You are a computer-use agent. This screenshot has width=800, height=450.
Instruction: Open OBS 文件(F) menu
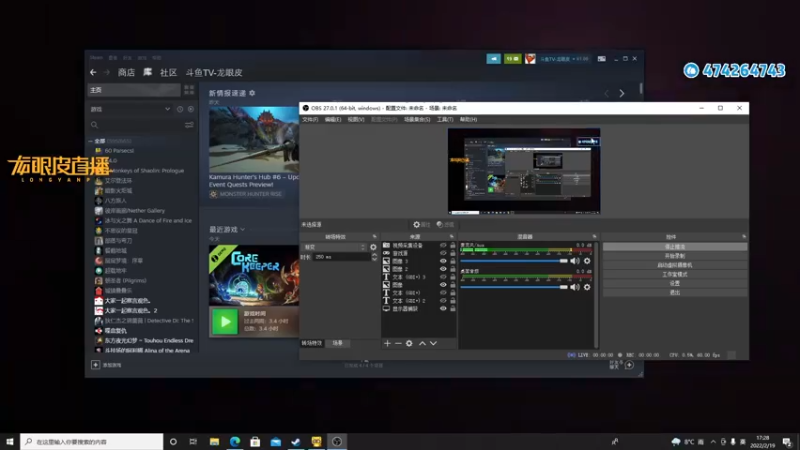[310, 119]
